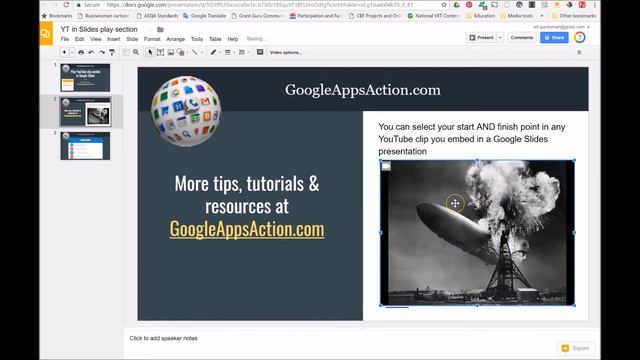
Task: Click the Insert image icon
Action: [171, 52]
